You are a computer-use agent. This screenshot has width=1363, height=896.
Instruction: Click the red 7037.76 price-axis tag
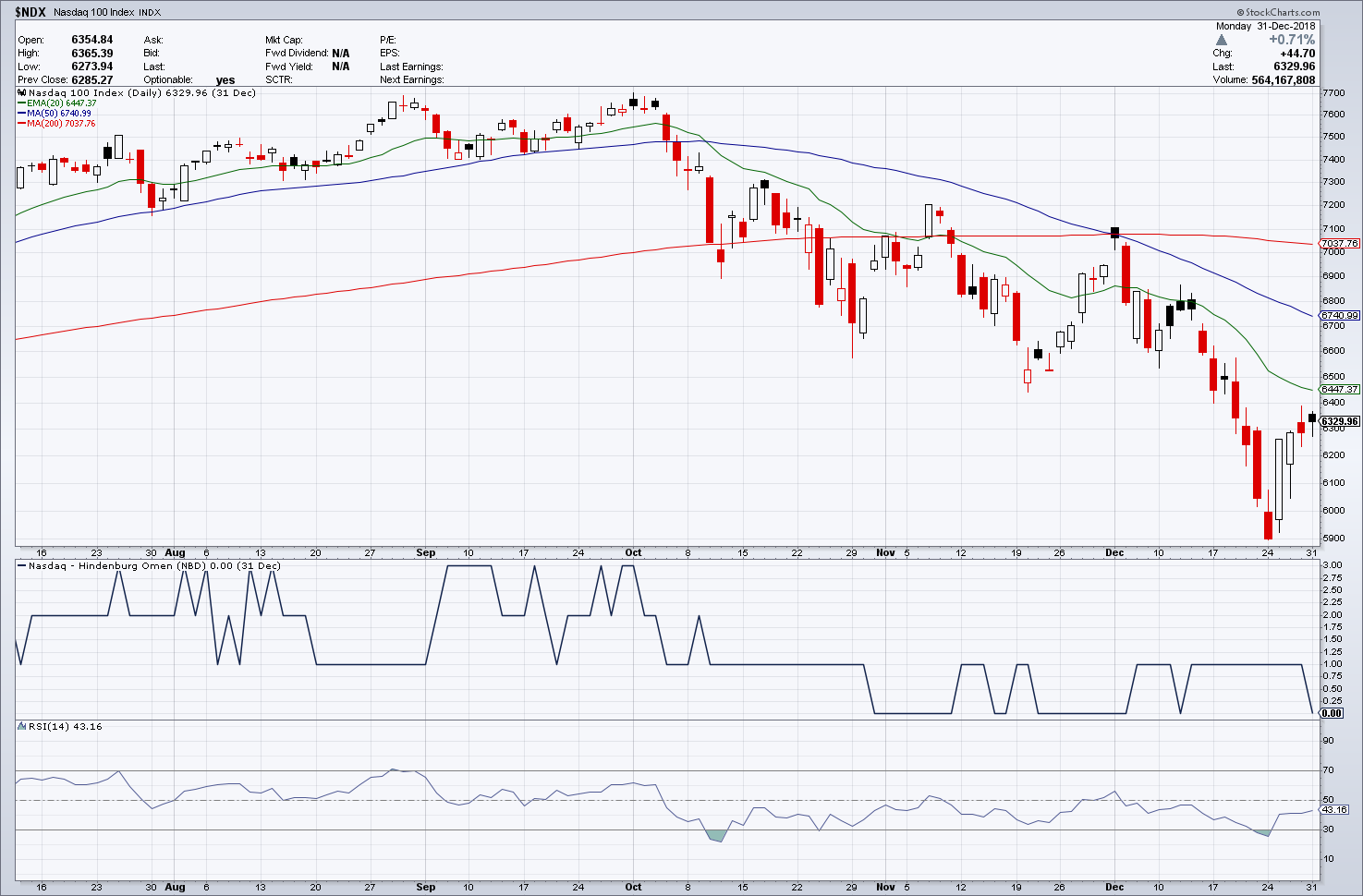[1339, 244]
